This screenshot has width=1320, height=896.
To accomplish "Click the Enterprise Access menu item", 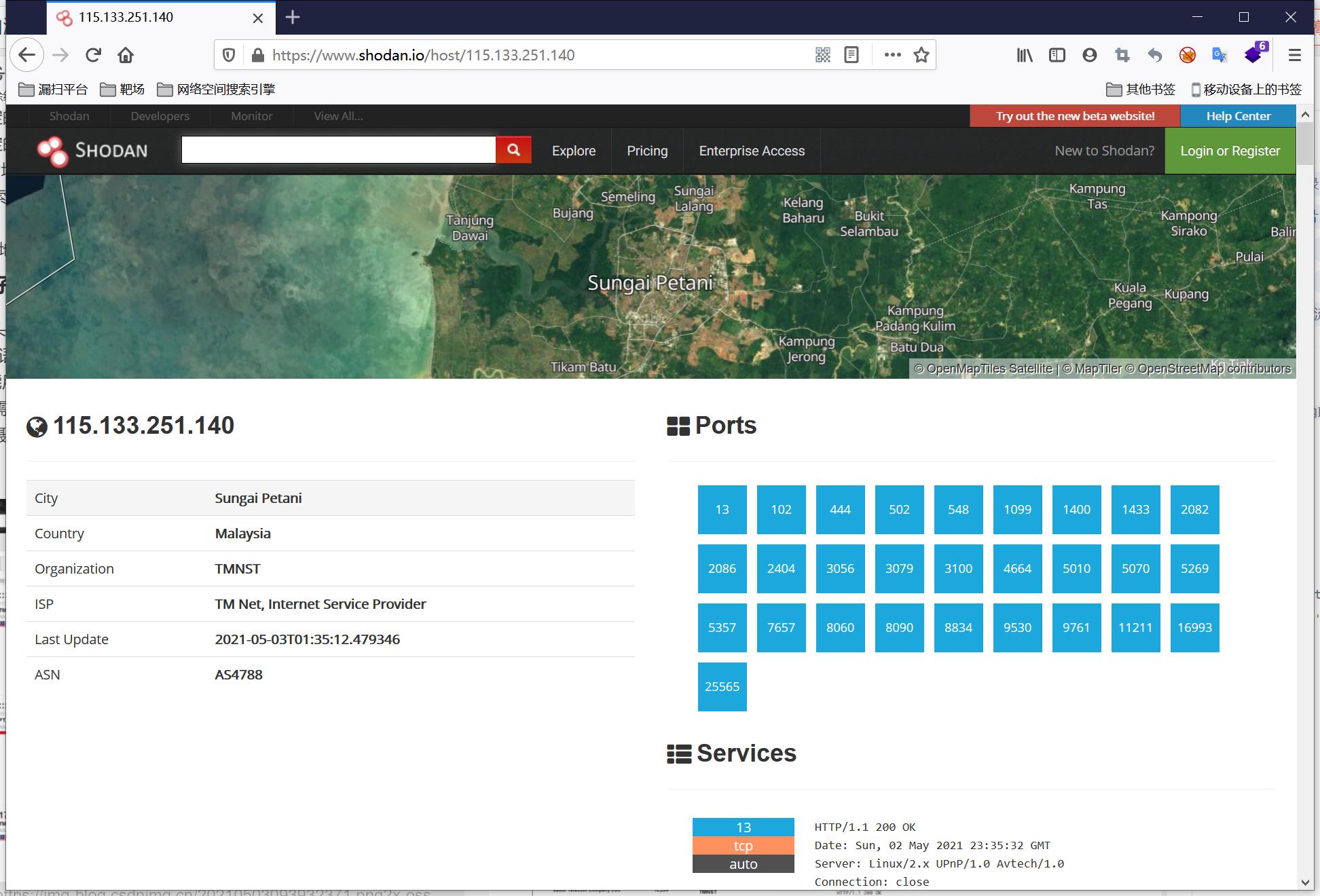I will click(752, 151).
